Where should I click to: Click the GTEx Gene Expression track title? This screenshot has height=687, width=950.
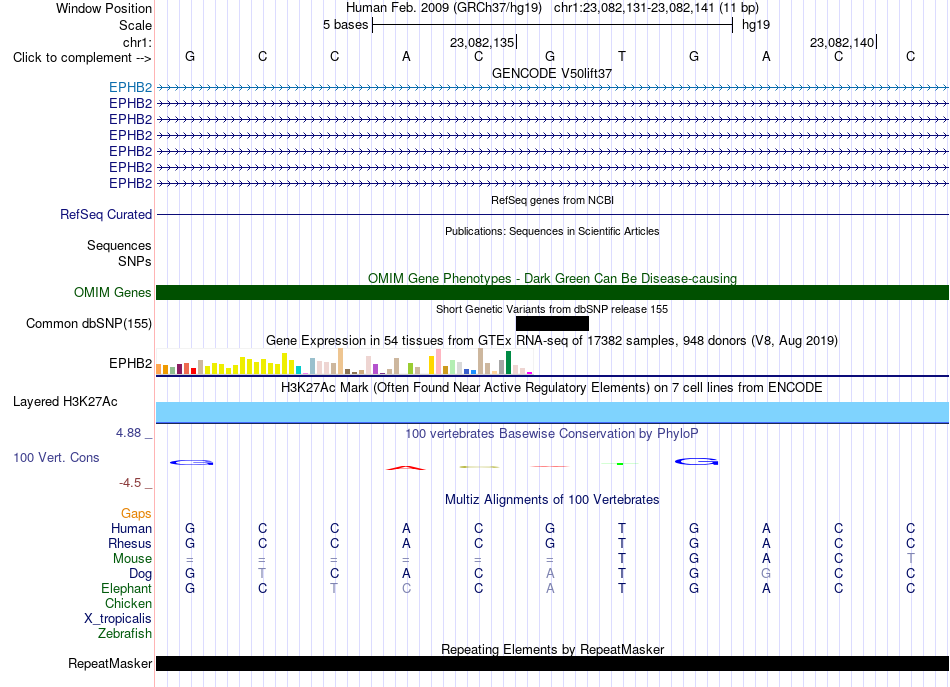(x=552, y=340)
